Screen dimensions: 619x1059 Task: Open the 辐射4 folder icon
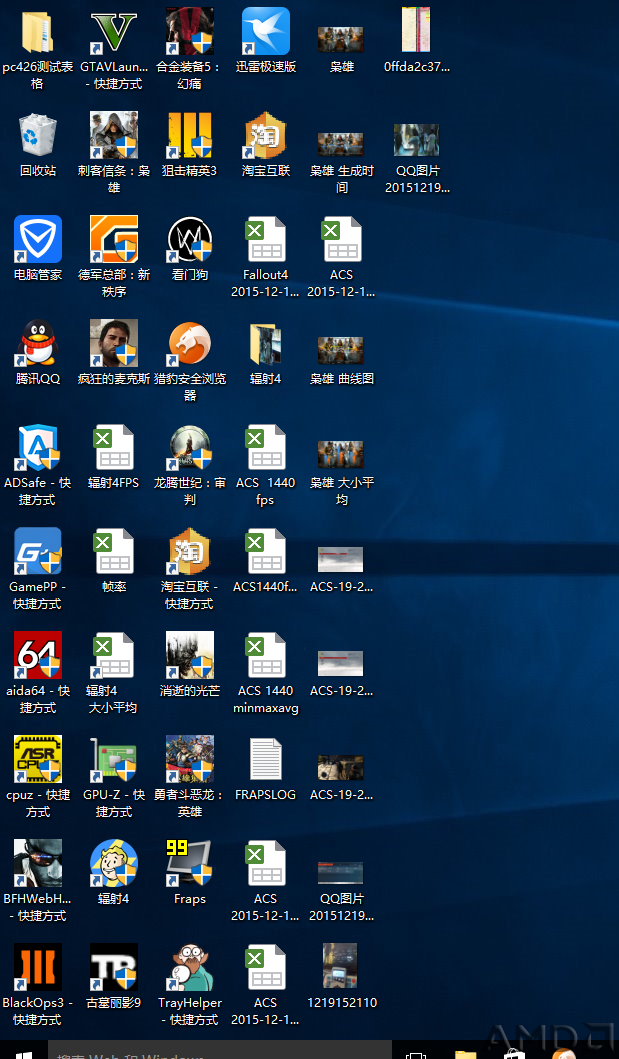click(266, 344)
